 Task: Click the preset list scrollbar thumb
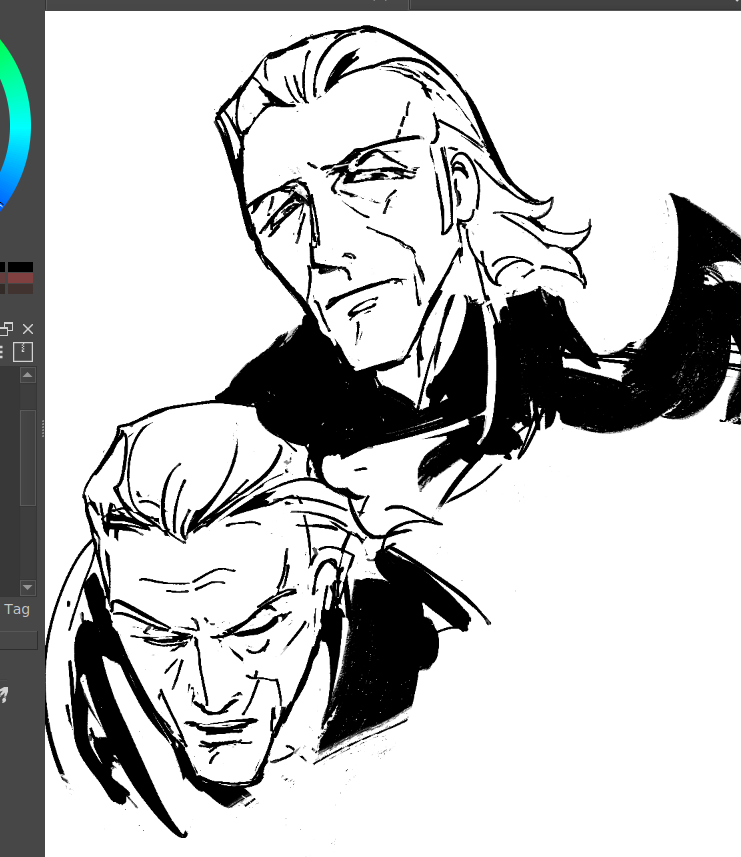27,456
